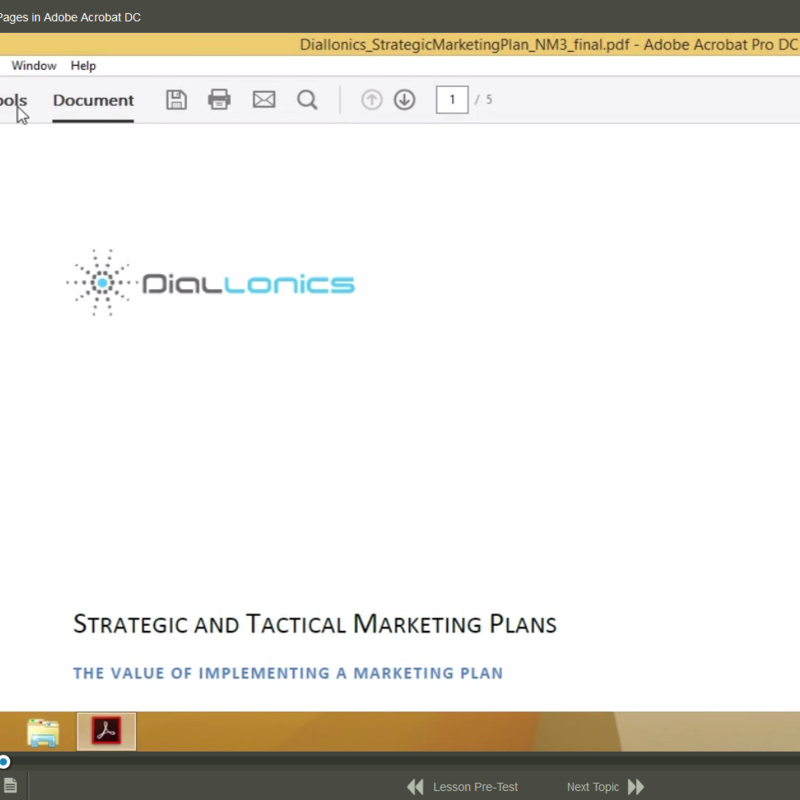
Task: Go back to Lesson Pre-Test
Action: click(x=462, y=787)
